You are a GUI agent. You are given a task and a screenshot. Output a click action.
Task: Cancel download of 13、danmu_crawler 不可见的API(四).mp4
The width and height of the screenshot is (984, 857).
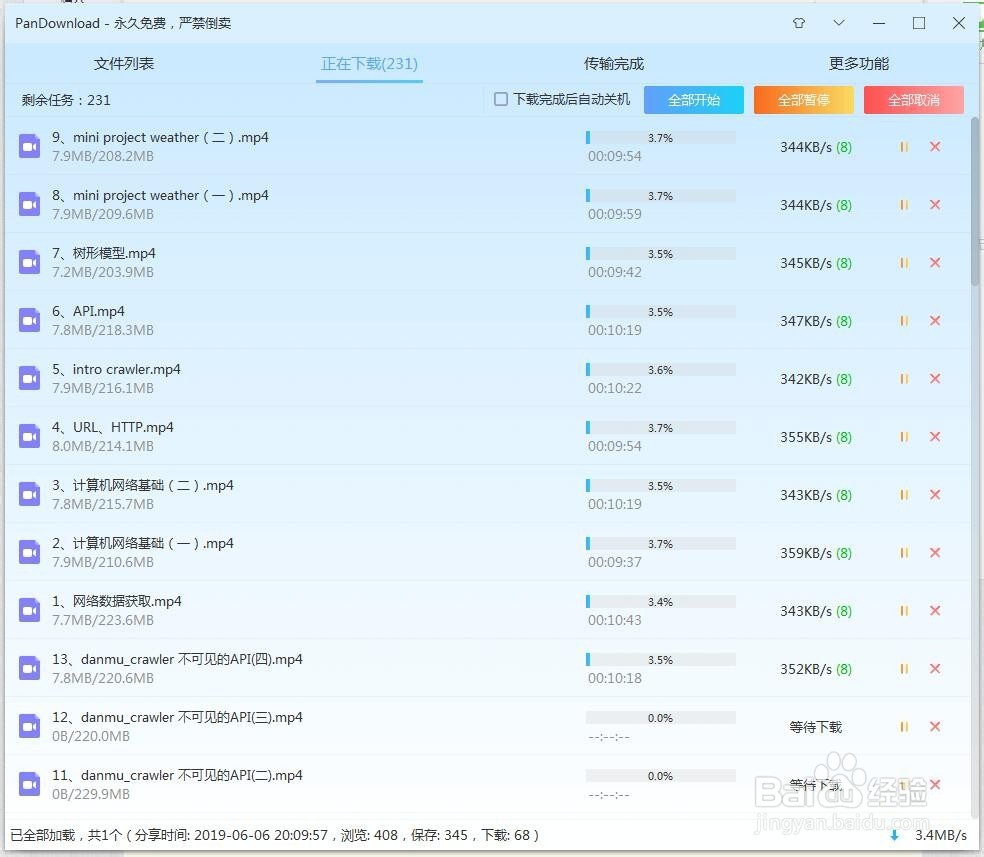935,669
